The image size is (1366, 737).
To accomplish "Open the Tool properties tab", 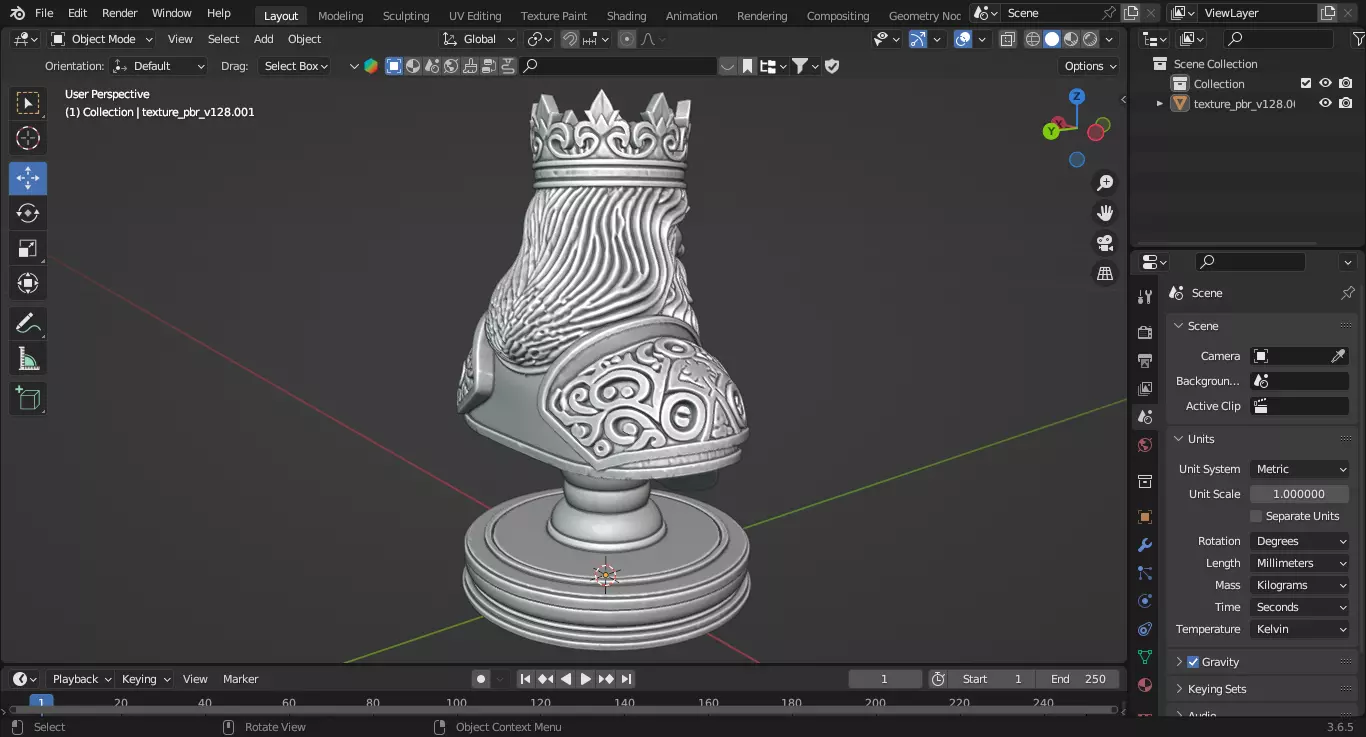I will pyautogui.click(x=1145, y=297).
